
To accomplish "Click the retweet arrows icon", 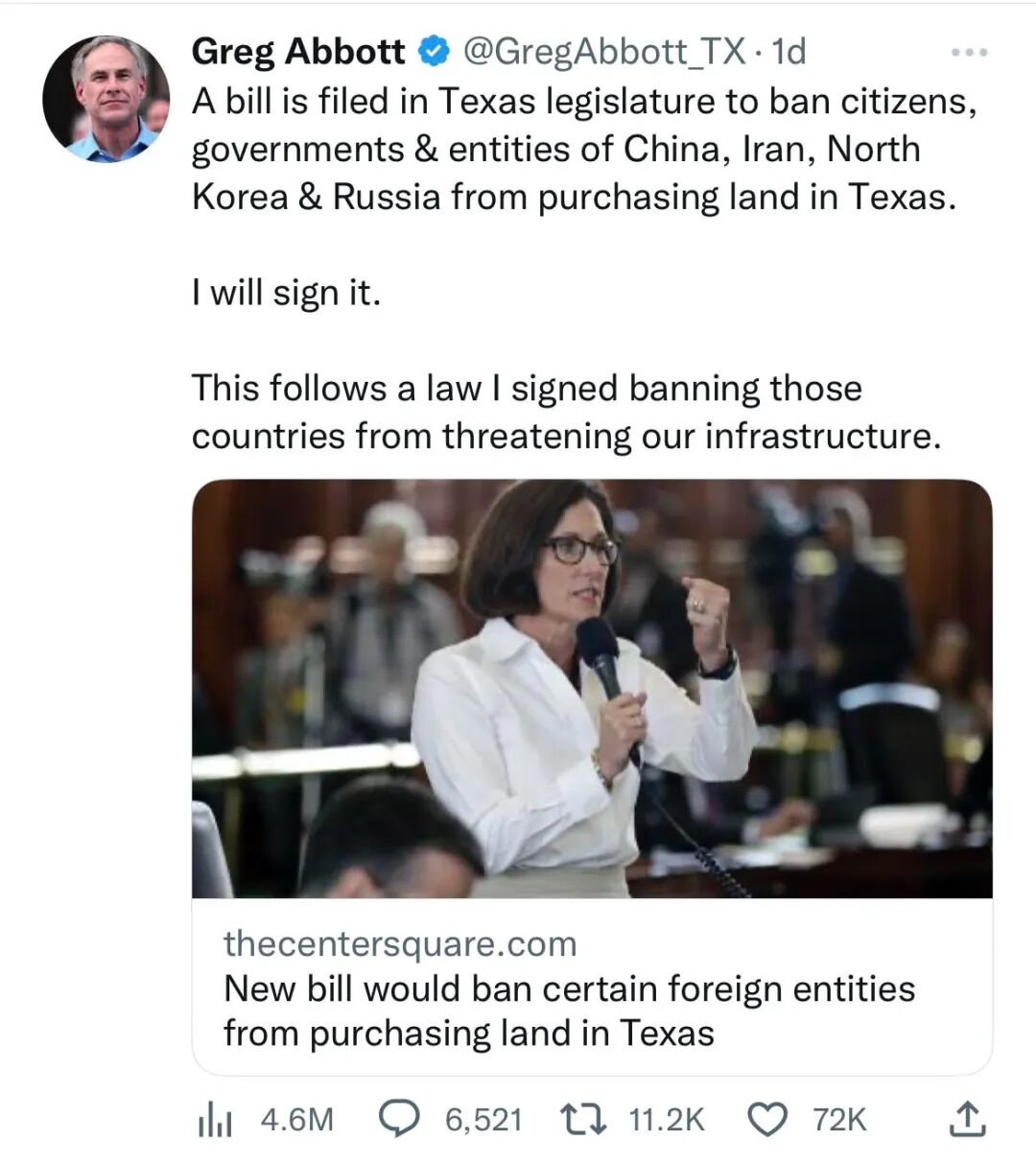I will coord(584,1119).
